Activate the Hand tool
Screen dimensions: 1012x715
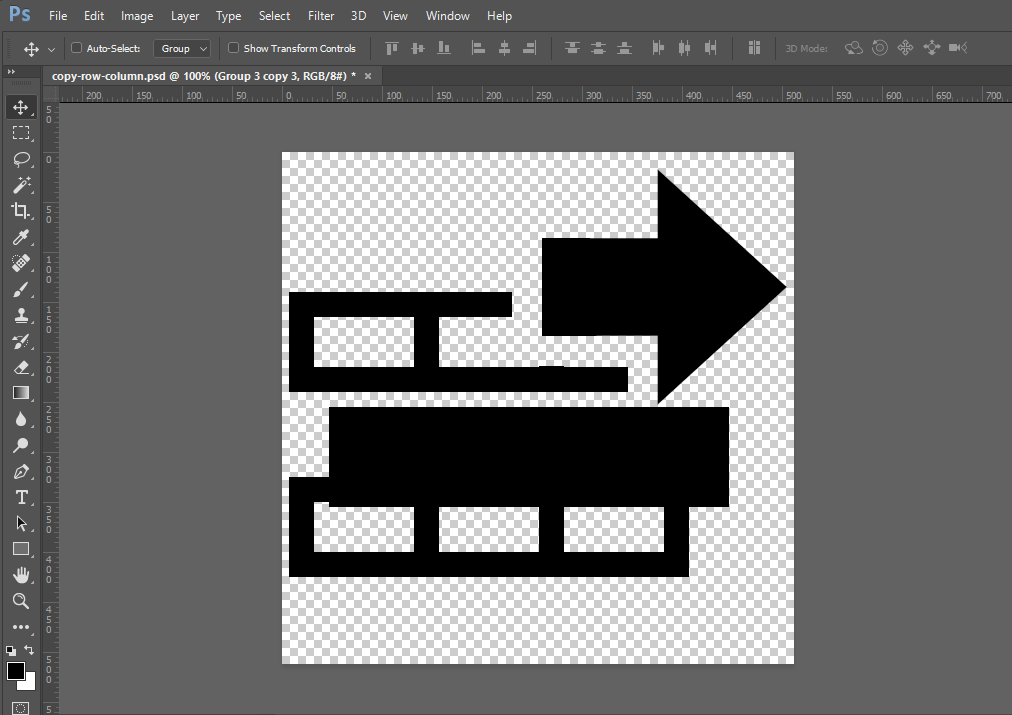[x=21, y=575]
